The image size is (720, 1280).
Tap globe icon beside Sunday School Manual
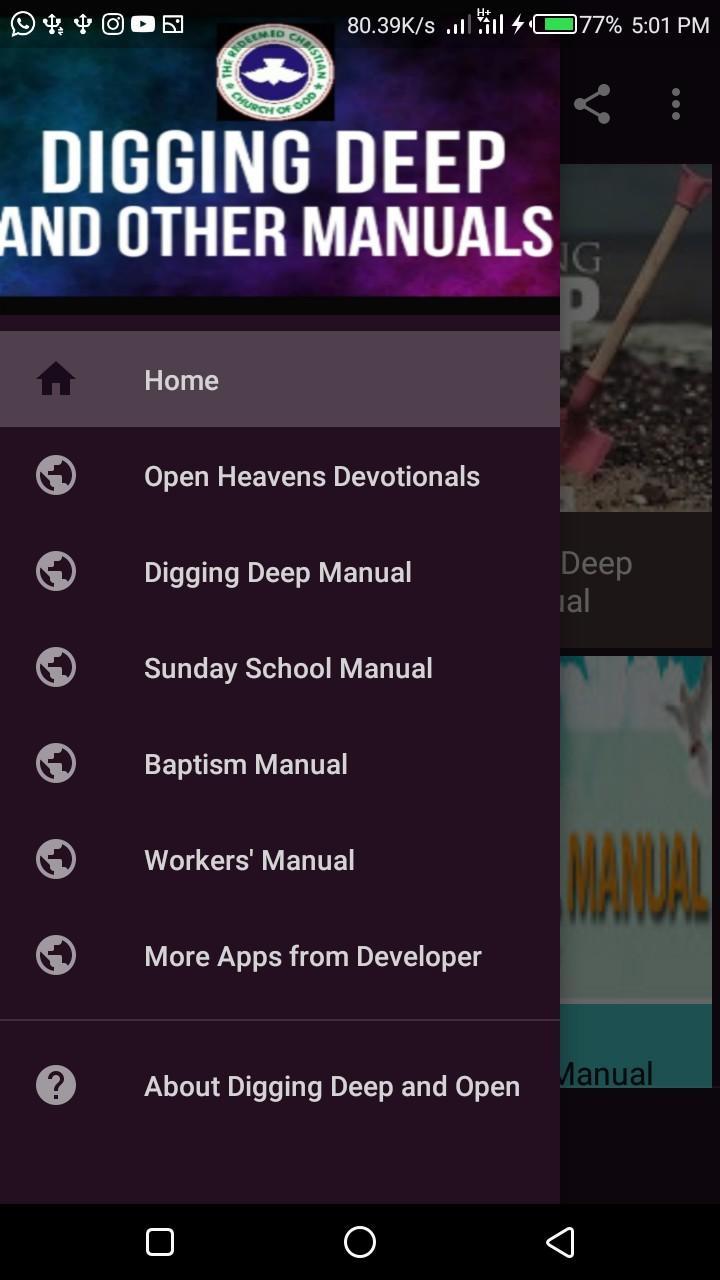[56, 667]
